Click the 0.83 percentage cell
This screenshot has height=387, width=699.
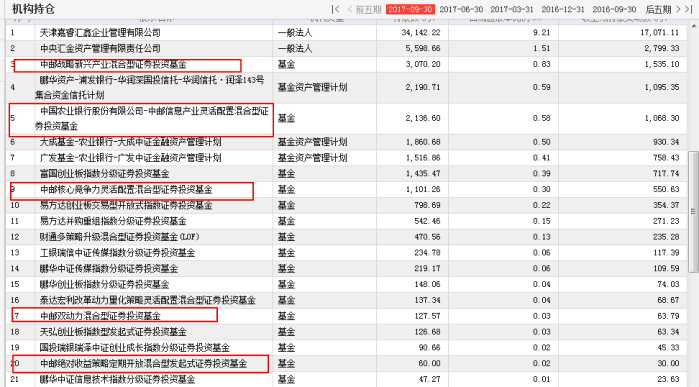[x=541, y=64]
